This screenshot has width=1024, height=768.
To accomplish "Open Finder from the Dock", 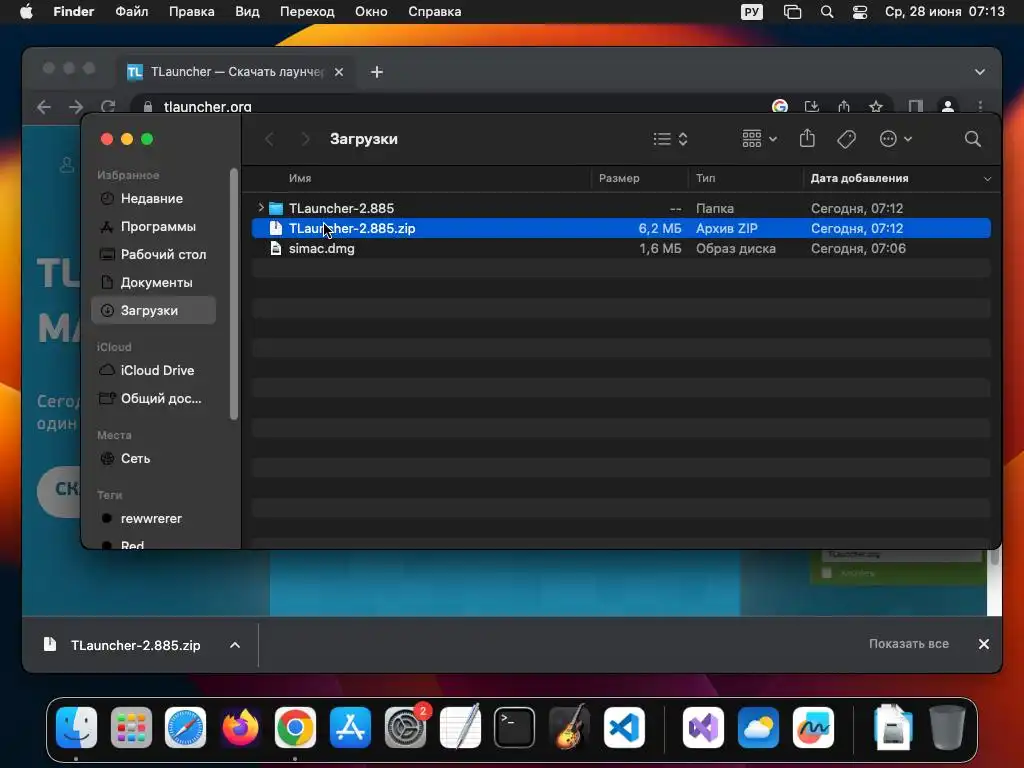I will pyautogui.click(x=76, y=727).
